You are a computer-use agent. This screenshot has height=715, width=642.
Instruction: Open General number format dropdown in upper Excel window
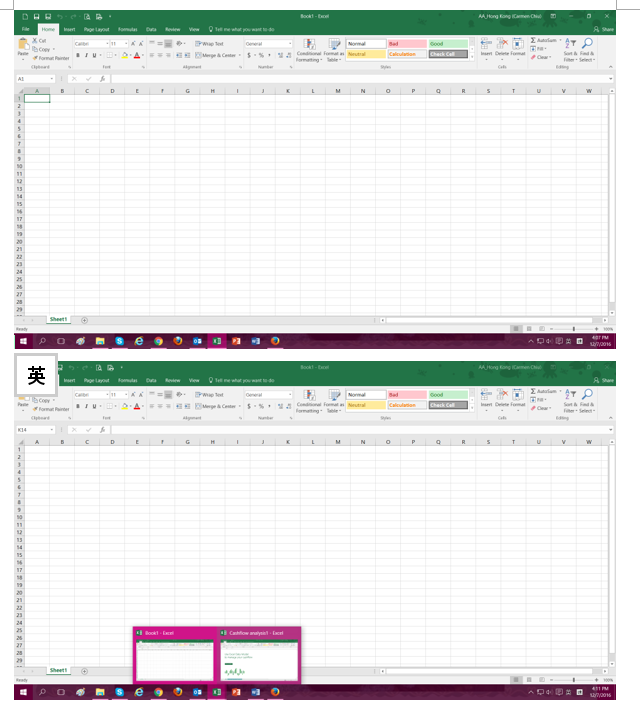[x=290, y=44]
